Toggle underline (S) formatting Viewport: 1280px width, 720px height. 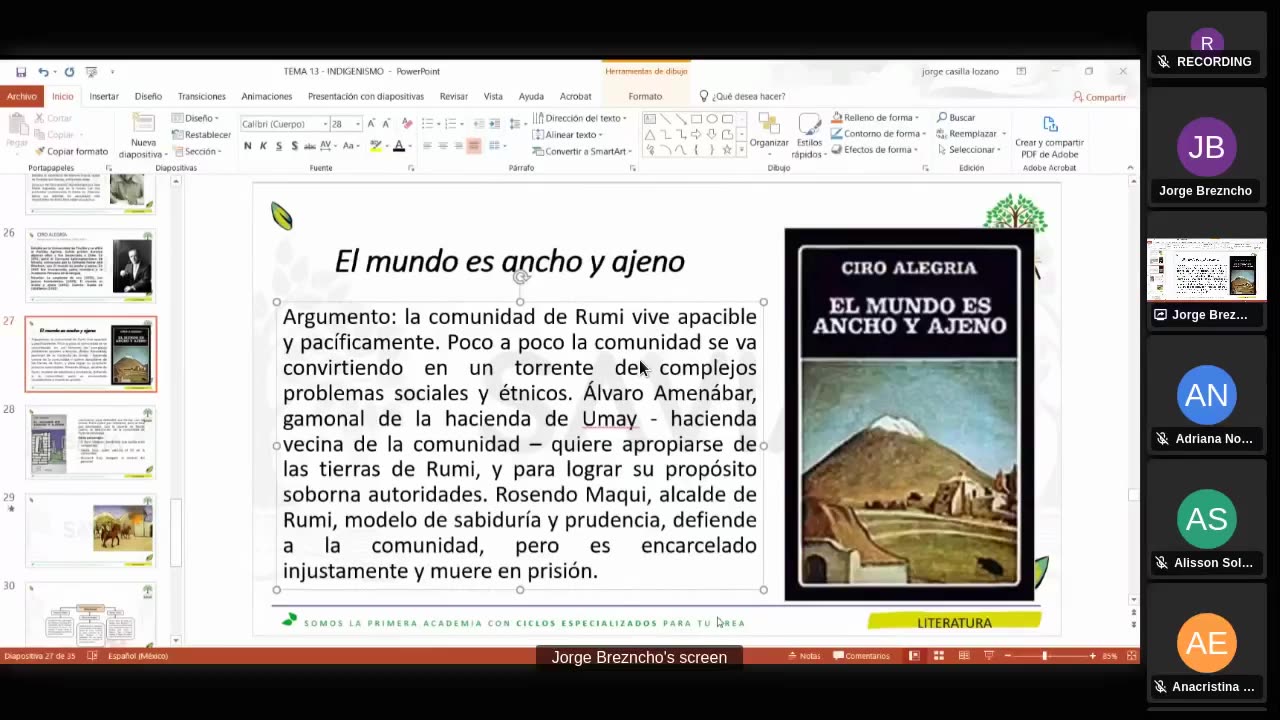coord(279,146)
